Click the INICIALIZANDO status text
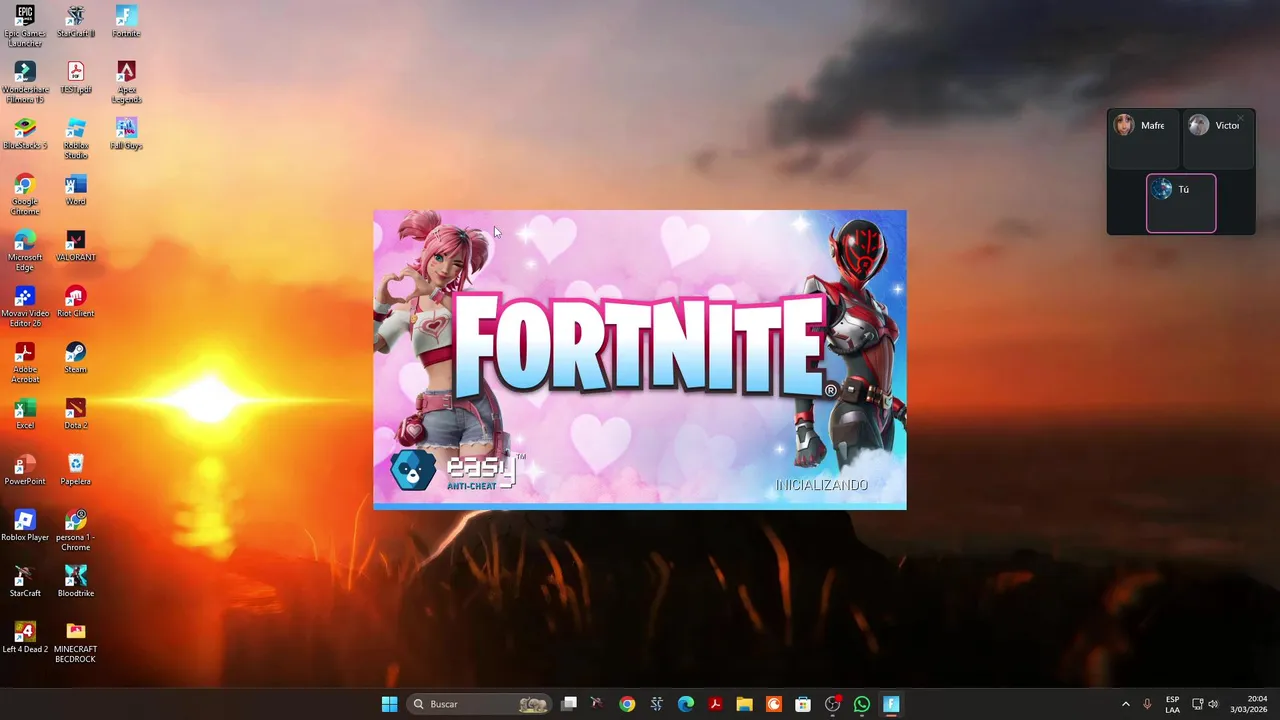This screenshot has height=720, width=1280. pos(821,485)
